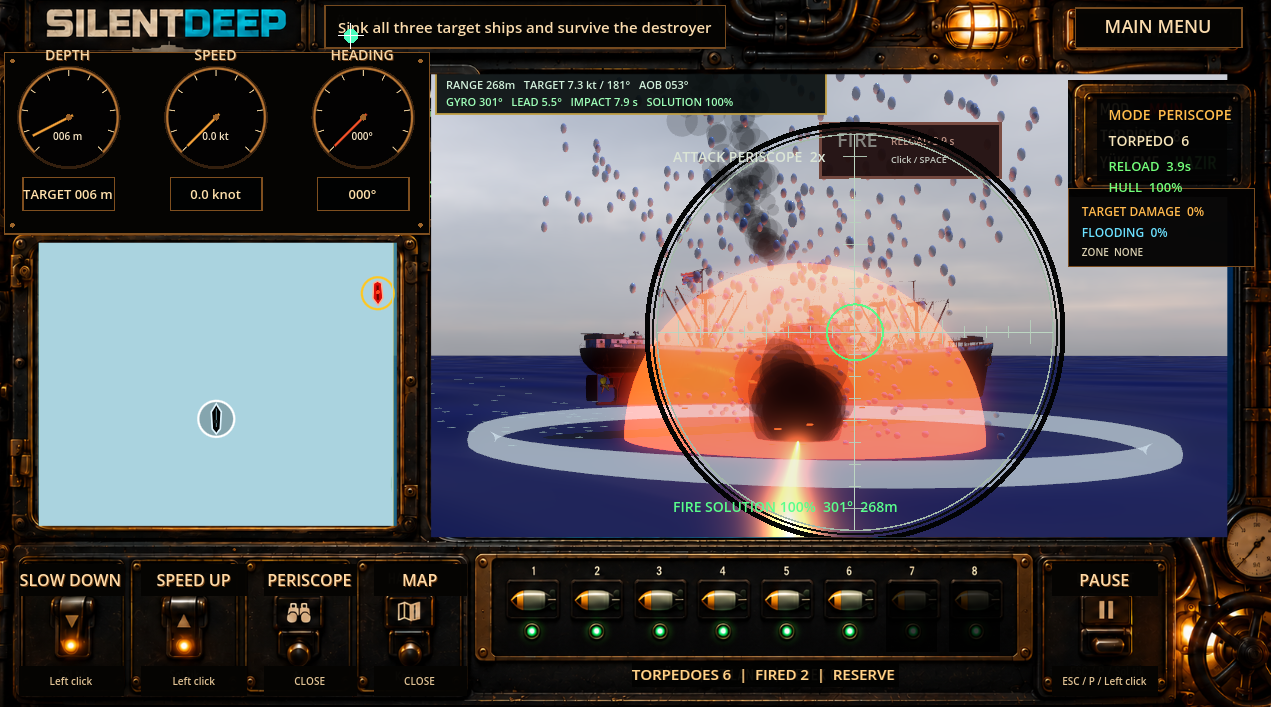Image resolution: width=1271 pixels, height=707 pixels.
Task: Click the FIRE SOLUTION 100% text
Action: [x=744, y=507]
